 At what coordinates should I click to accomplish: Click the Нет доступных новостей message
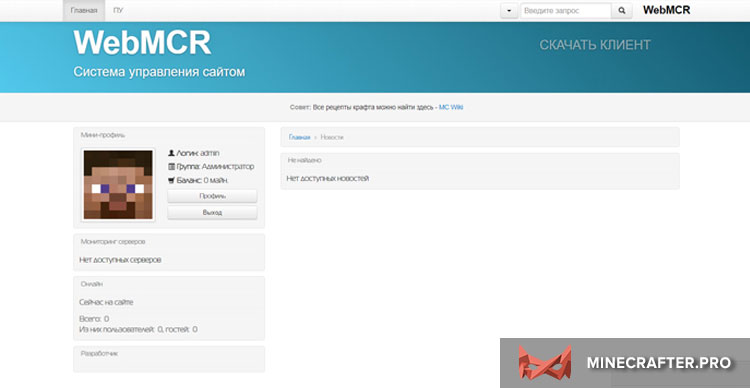click(x=328, y=178)
